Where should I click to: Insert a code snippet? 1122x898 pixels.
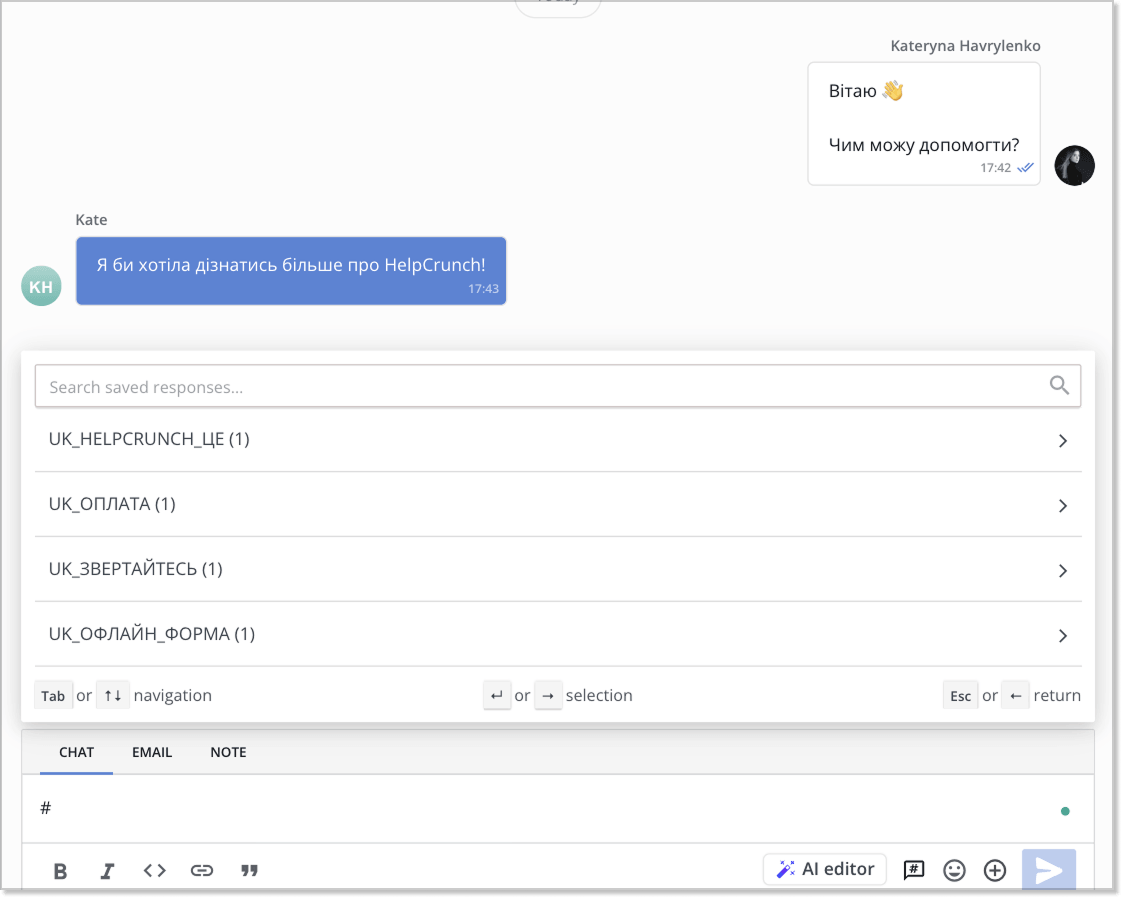154,870
